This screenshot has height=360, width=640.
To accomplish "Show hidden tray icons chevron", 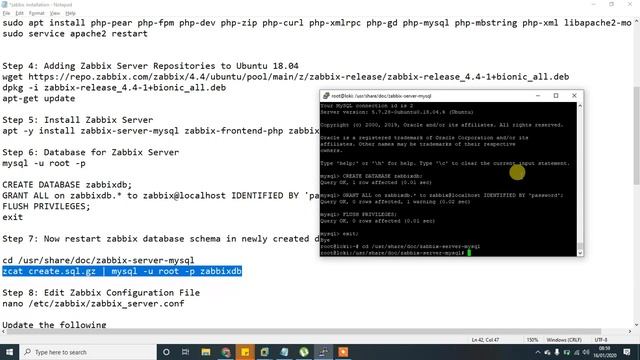I will (x=538, y=352).
